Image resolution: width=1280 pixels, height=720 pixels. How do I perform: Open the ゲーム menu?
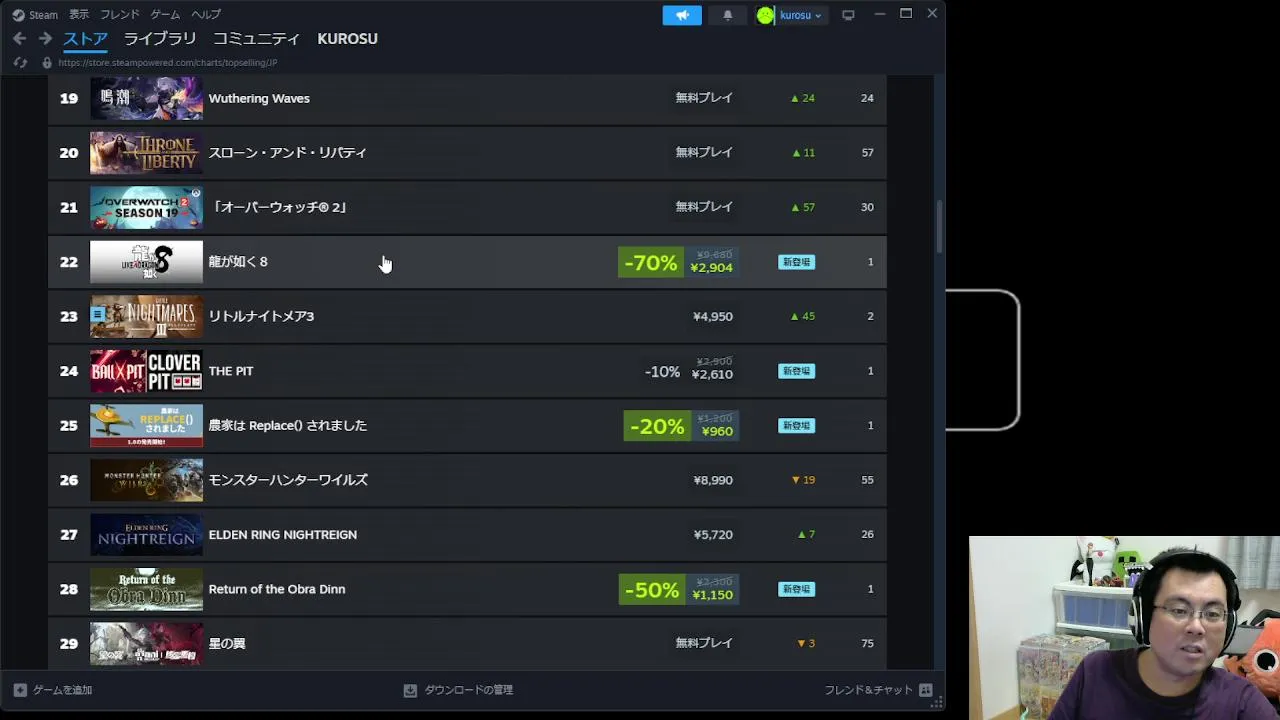click(165, 14)
